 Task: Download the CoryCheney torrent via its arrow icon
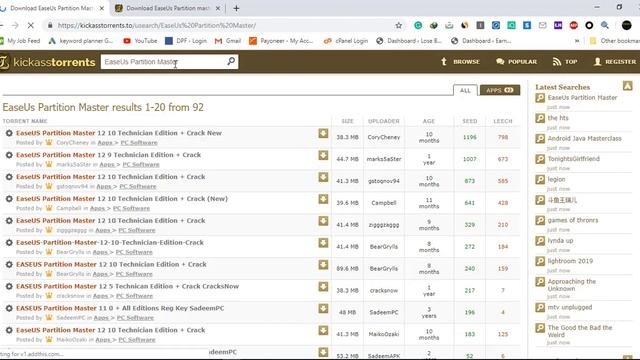(x=323, y=133)
